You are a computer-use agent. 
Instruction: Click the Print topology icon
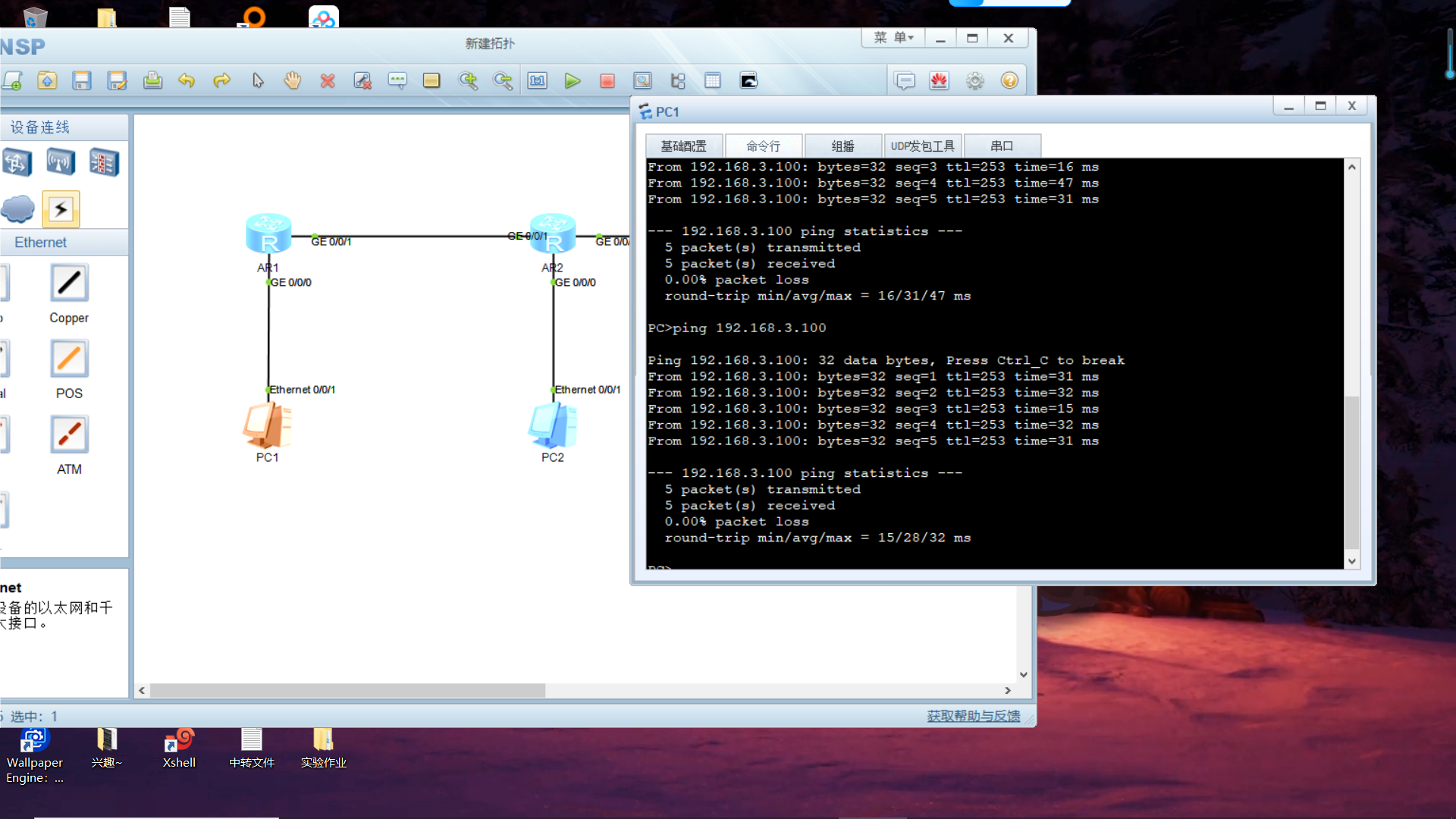(152, 81)
